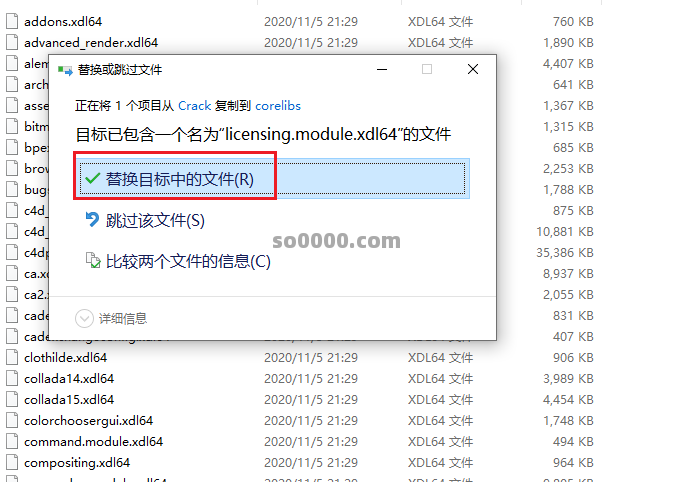Click the green checkmark replace icon
Image resolution: width=674 pixels, height=482 pixels.
92,178
